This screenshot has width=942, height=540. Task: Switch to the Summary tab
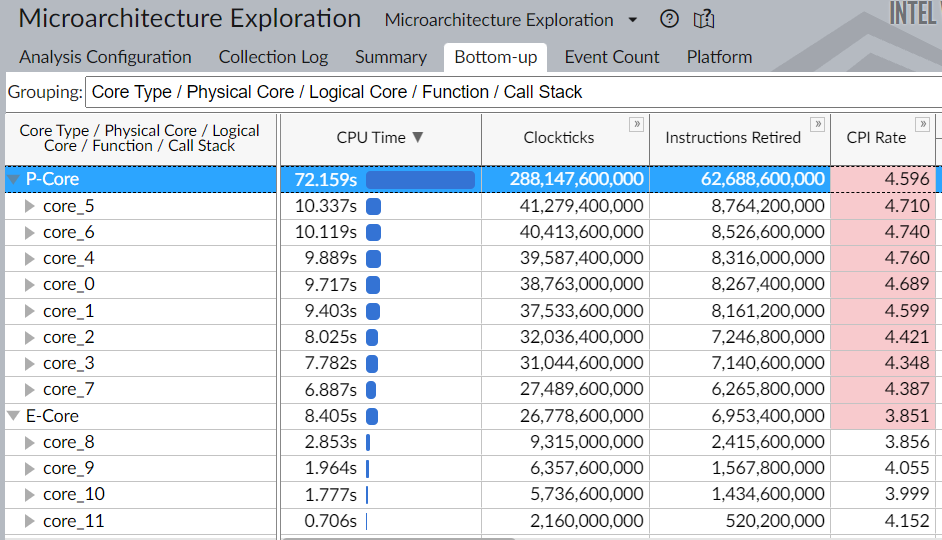click(390, 57)
